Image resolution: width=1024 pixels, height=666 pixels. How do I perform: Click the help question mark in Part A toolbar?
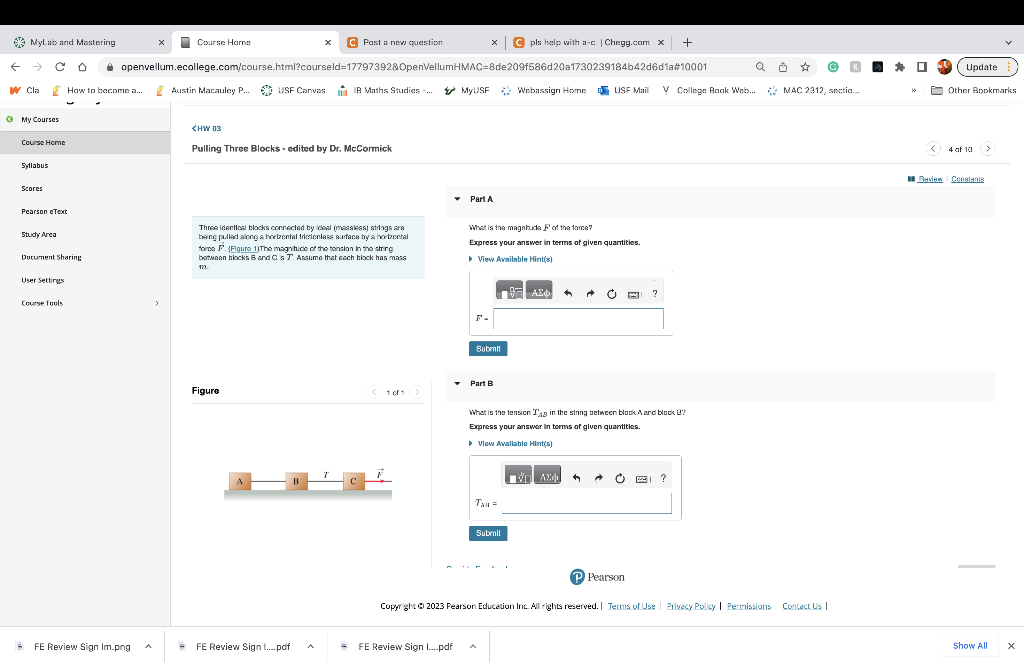tap(655, 292)
